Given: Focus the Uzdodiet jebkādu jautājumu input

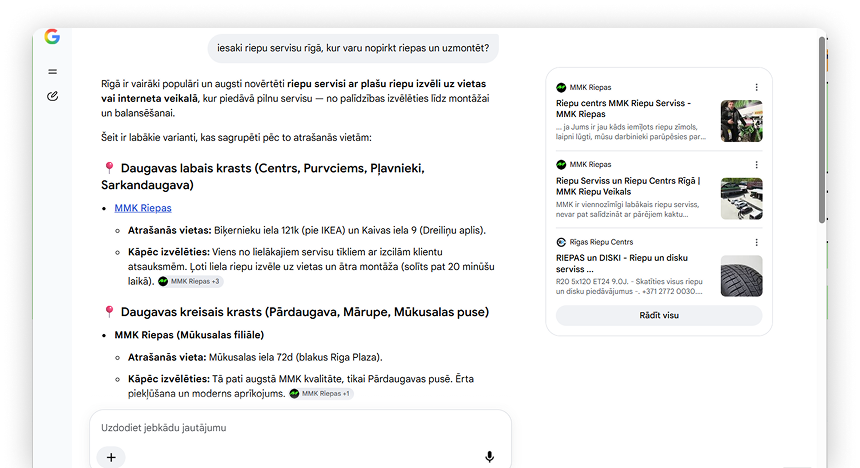Looking at the screenshot, I should click(300, 427).
